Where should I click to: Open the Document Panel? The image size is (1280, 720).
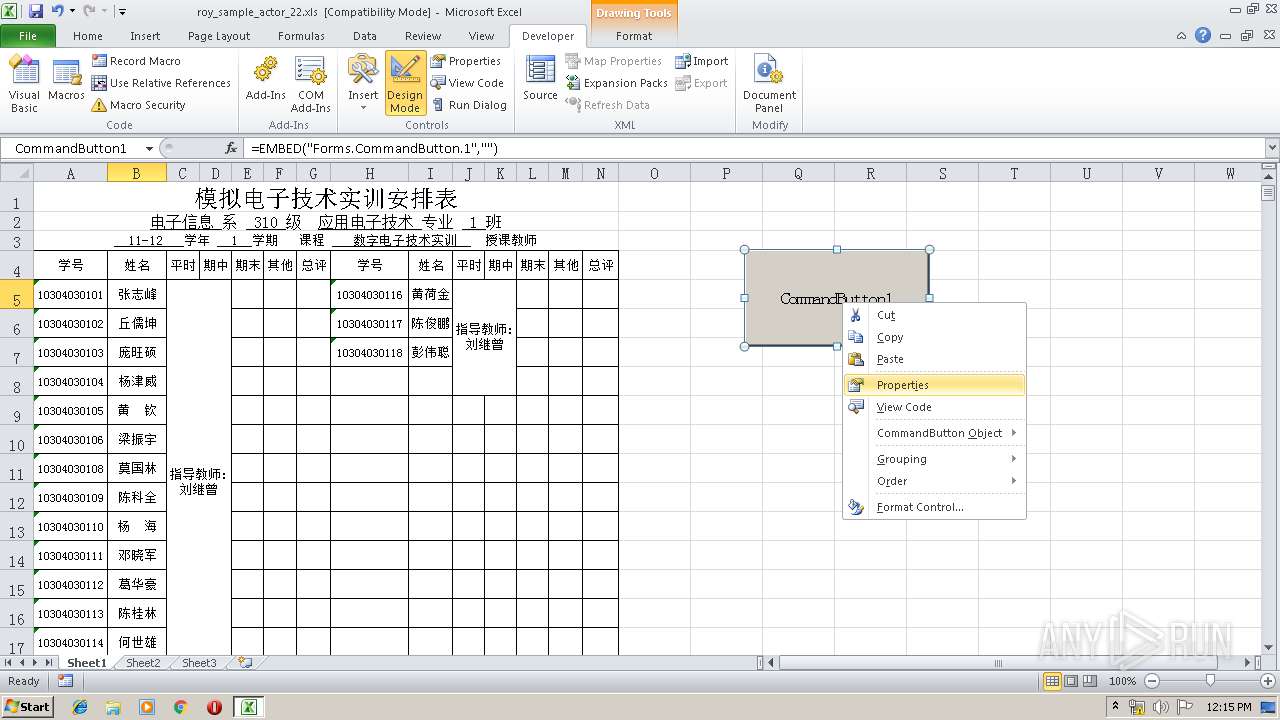(x=769, y=84)
